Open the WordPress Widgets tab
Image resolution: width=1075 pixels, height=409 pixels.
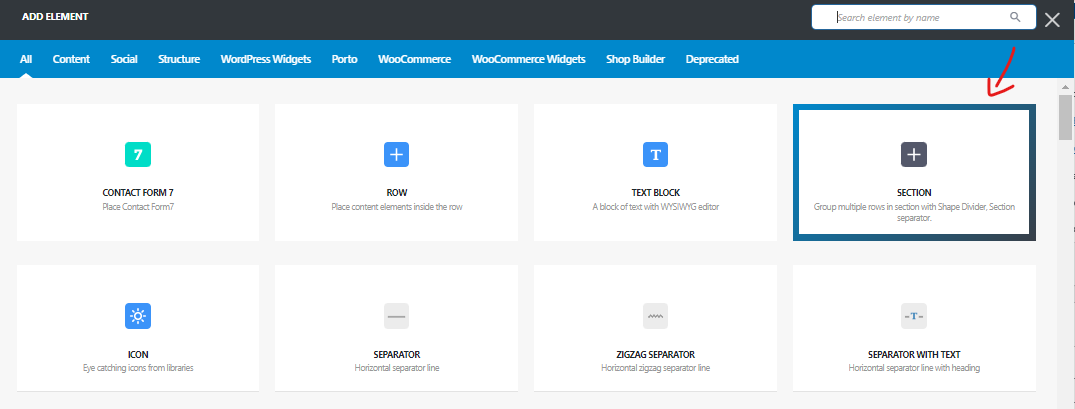pos(266,59)
